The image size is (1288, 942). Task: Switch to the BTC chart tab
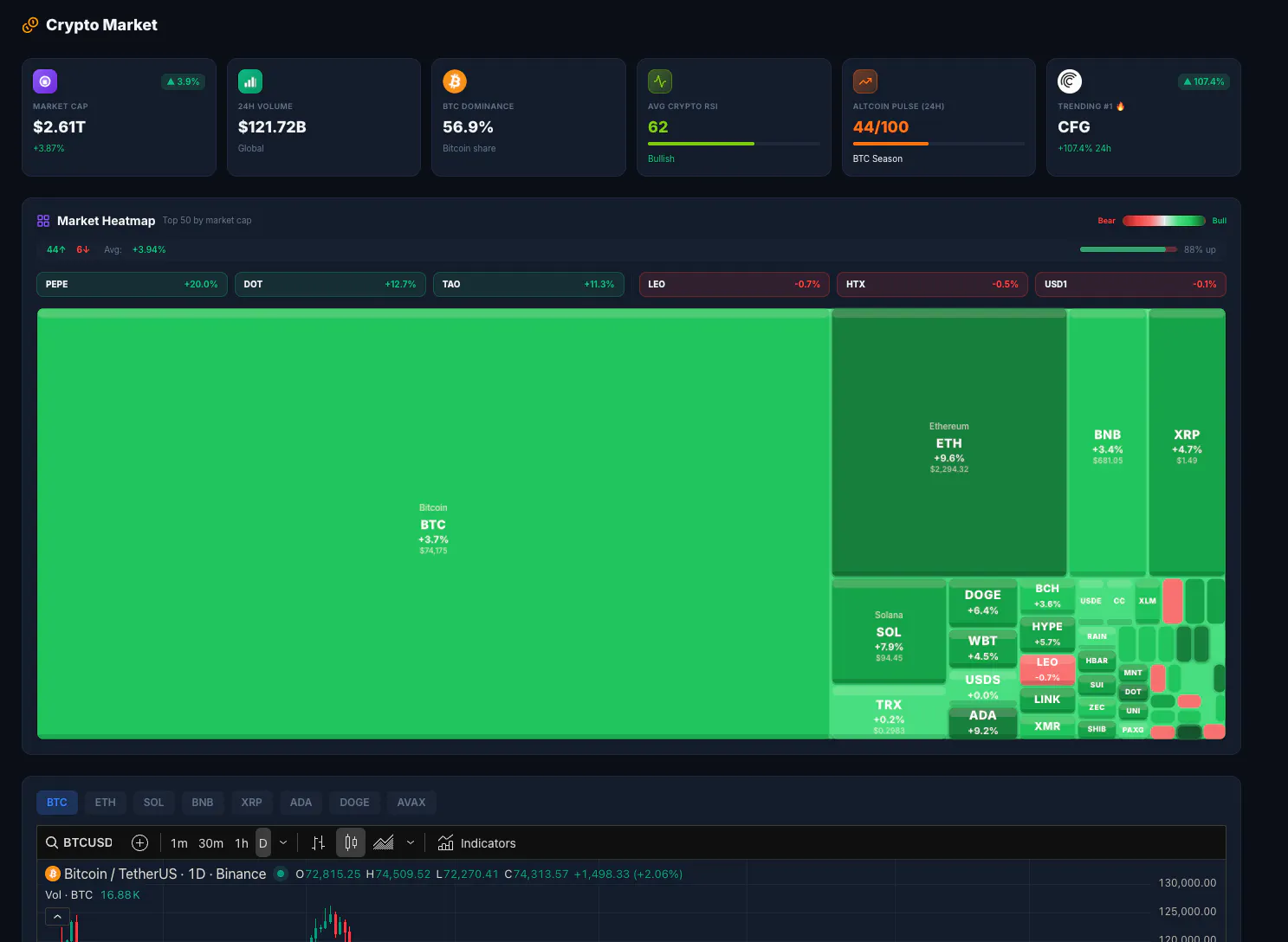57,803
